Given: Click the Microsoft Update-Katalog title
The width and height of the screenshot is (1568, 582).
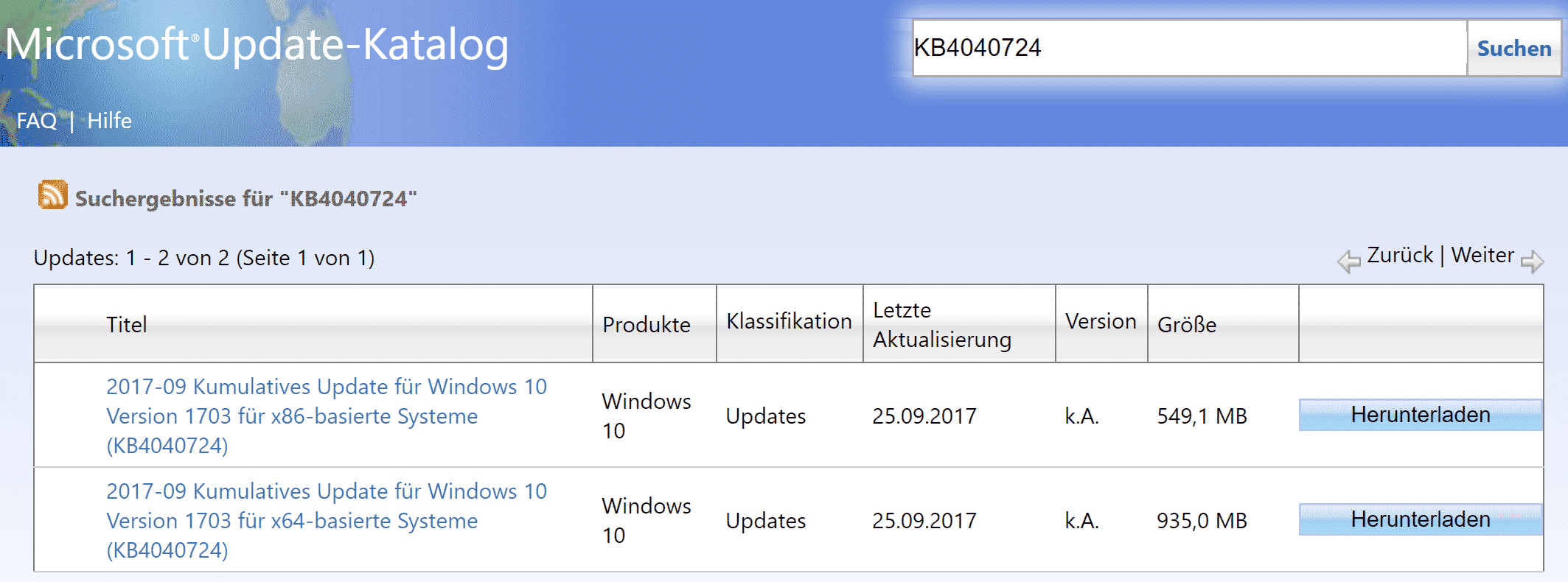Looking at the screenshot, I should tap(257, 44).
